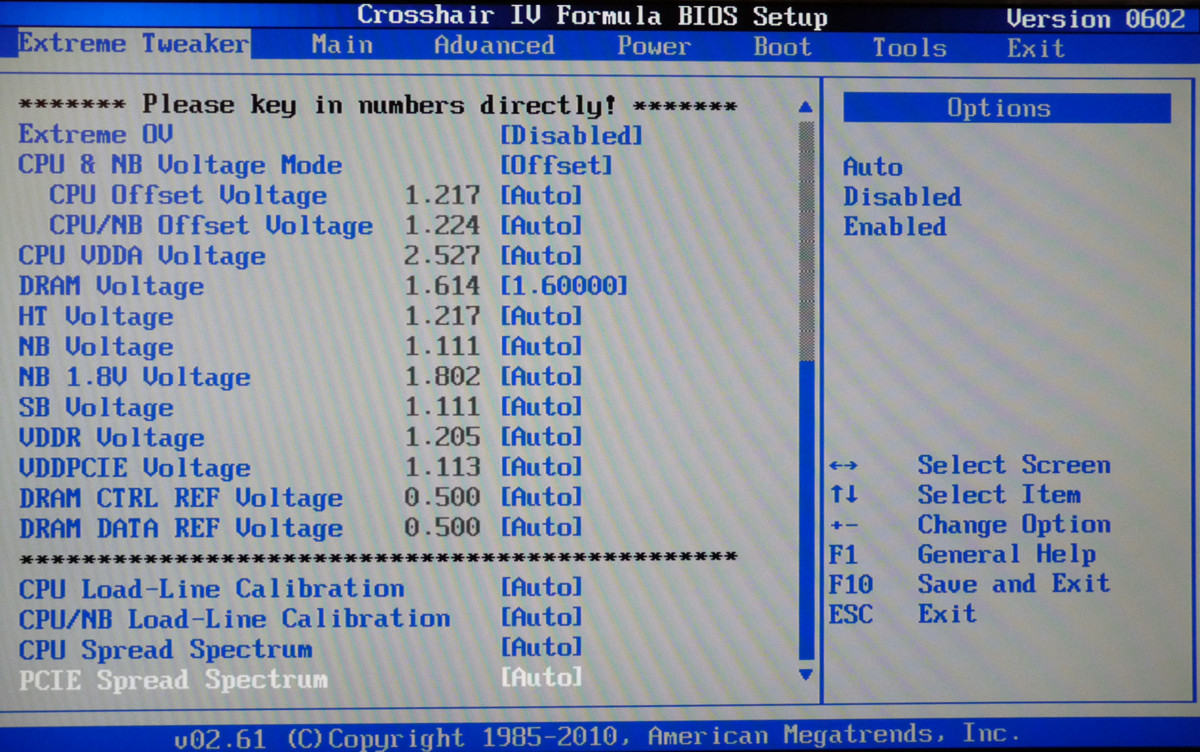This screenshot has height=752, width=1200.
Task: Select the DRAM DATA REF Voltage [Auto] value
Action: pos(541,526)
